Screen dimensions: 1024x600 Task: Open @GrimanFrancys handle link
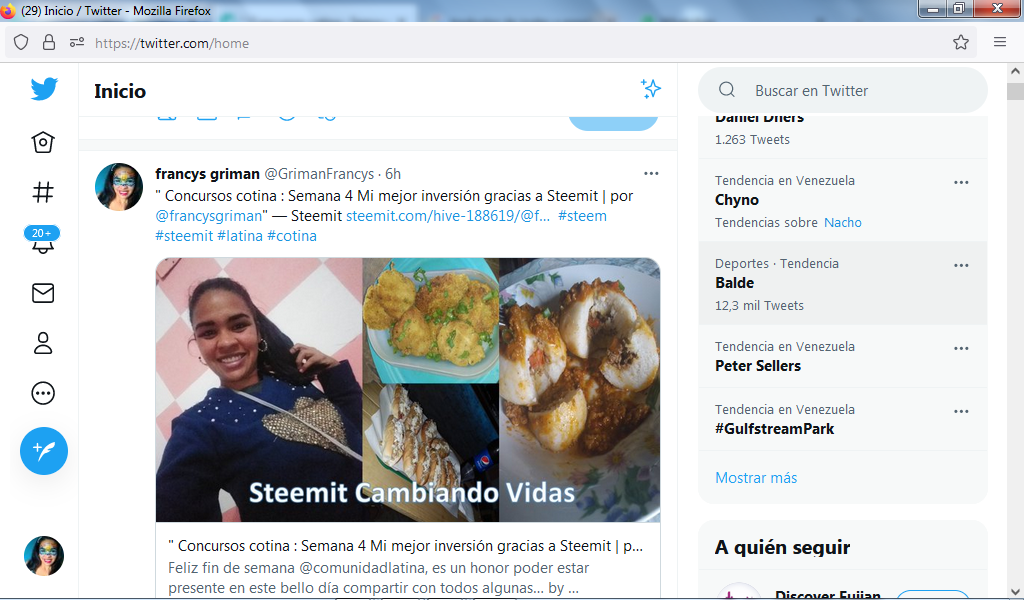(319, 174)
